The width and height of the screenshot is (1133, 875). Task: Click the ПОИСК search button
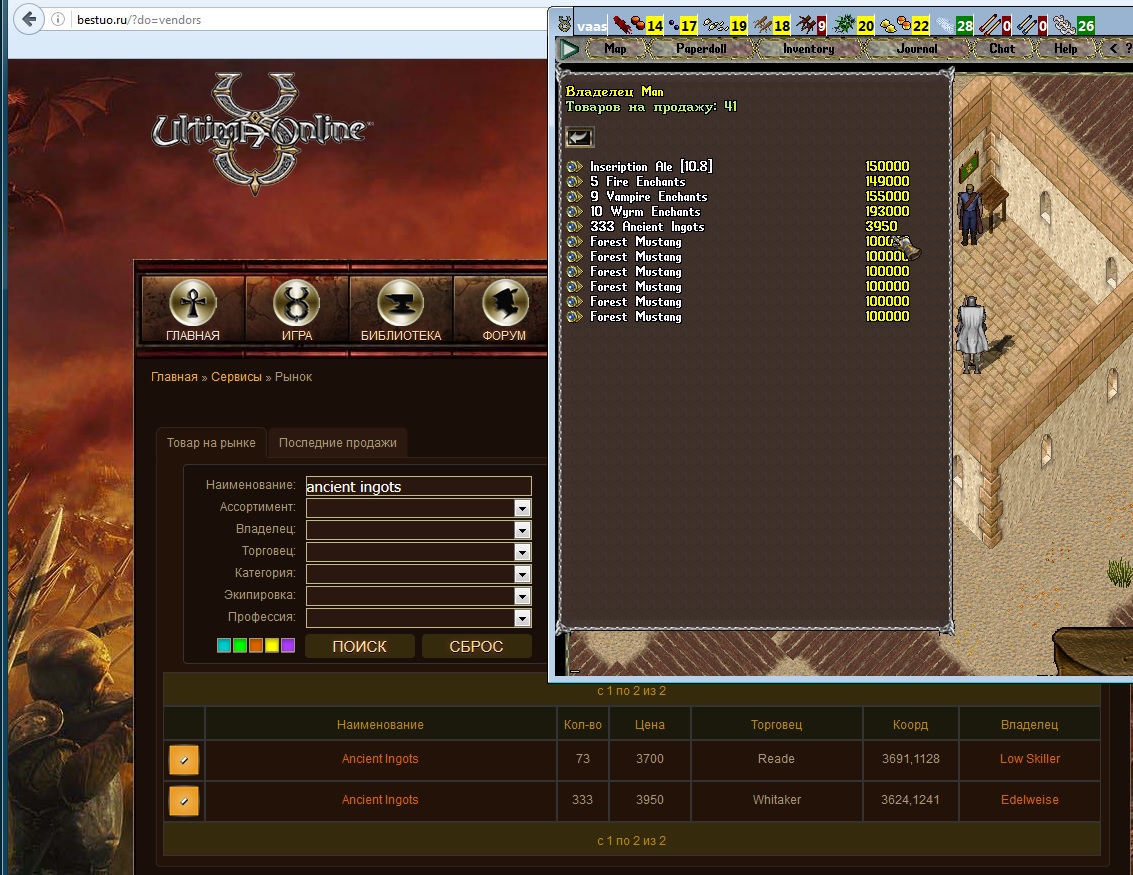[359, 647]
